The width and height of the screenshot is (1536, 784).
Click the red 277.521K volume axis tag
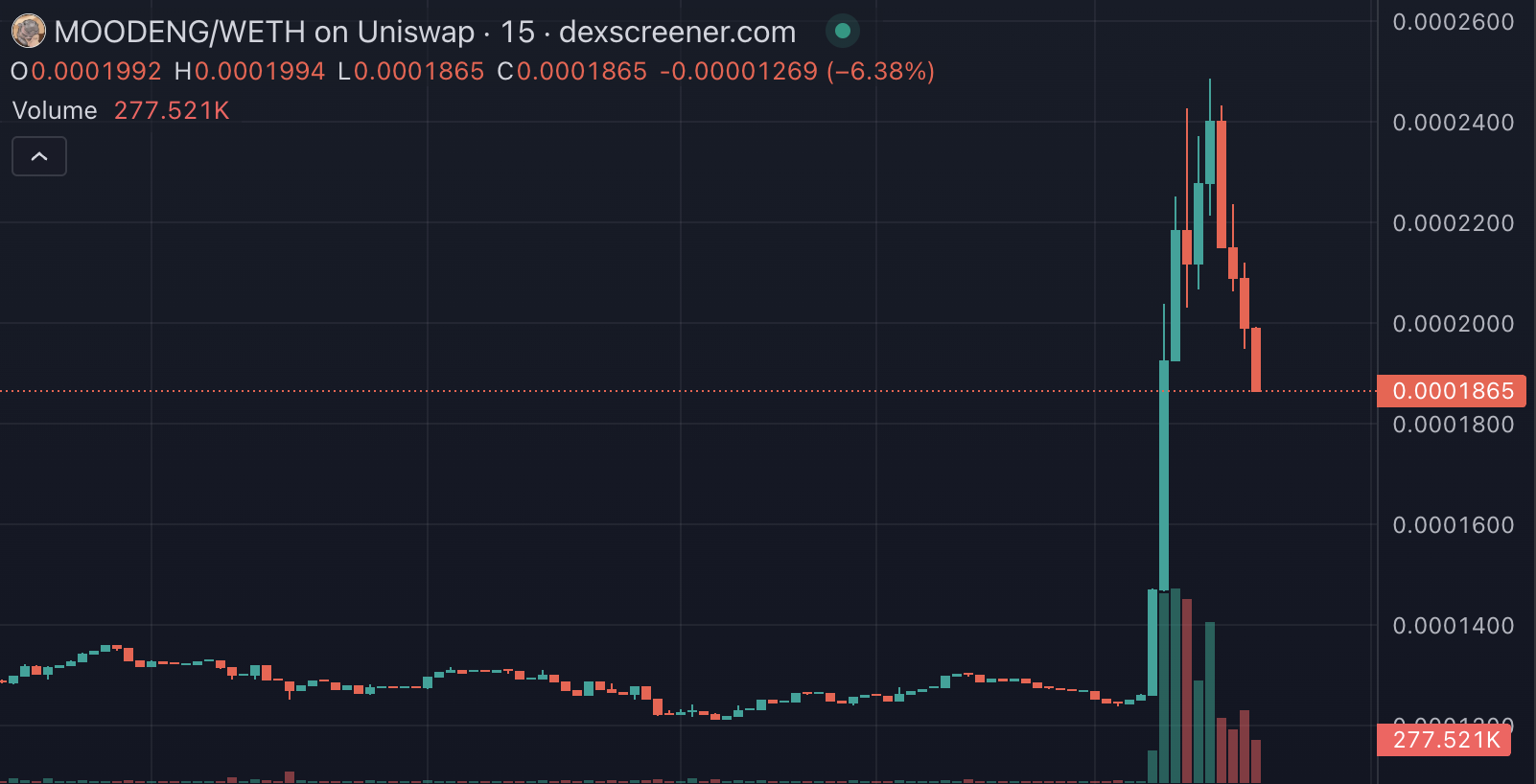(x=1445, y=740)
